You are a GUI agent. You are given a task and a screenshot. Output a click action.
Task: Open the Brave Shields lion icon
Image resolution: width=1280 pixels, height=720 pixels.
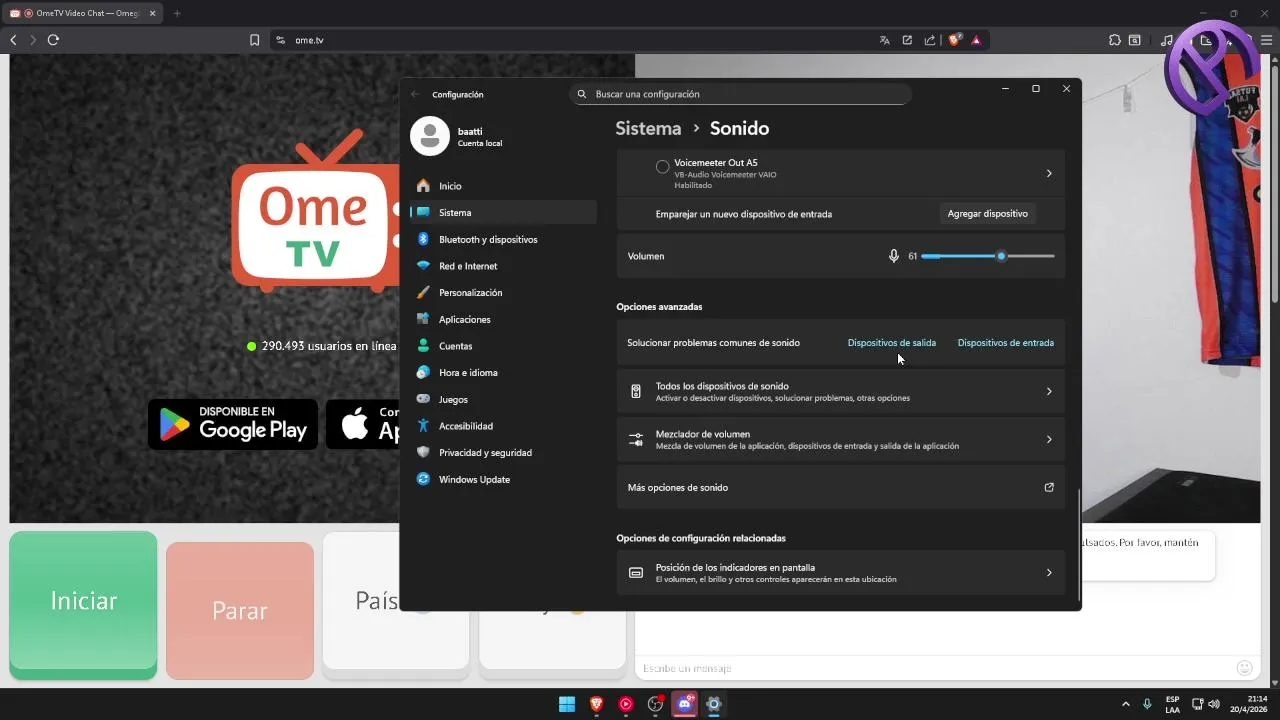[955, 40]
